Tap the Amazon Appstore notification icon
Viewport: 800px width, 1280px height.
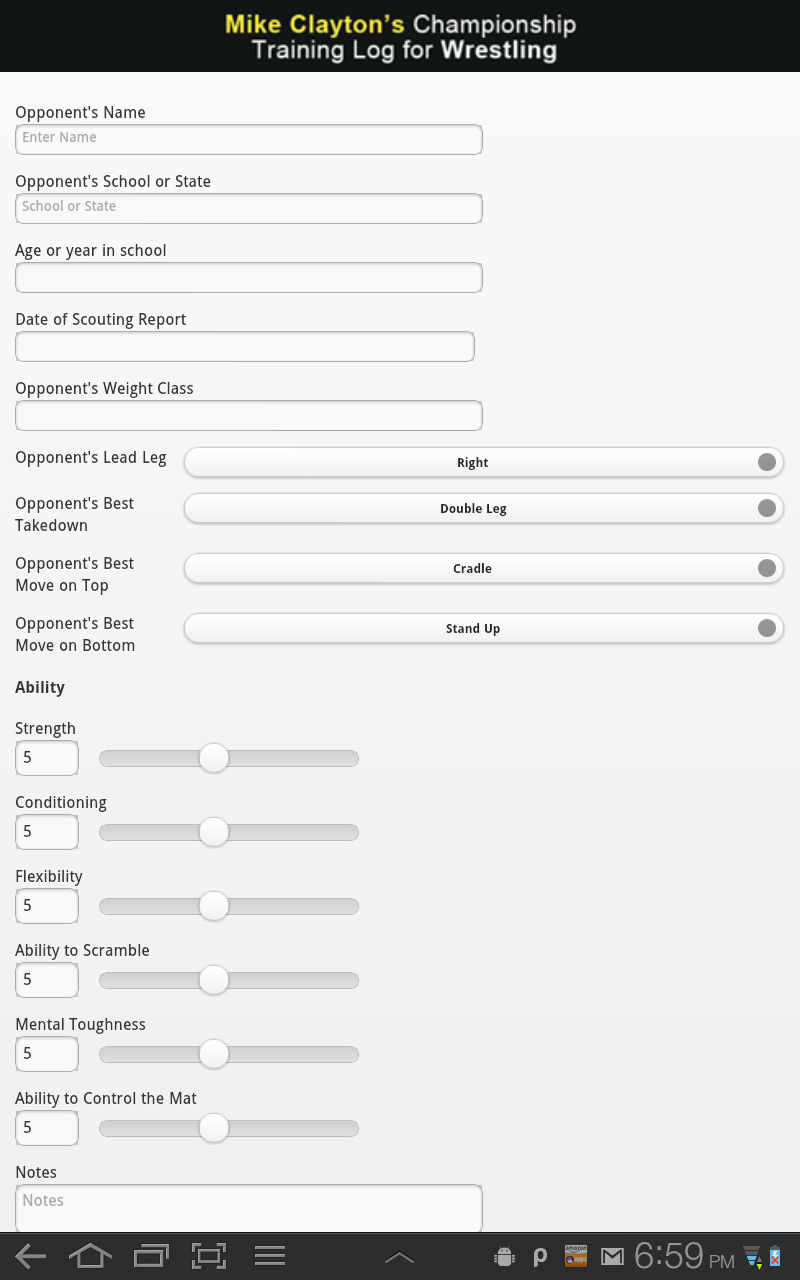click(576, 1257)
